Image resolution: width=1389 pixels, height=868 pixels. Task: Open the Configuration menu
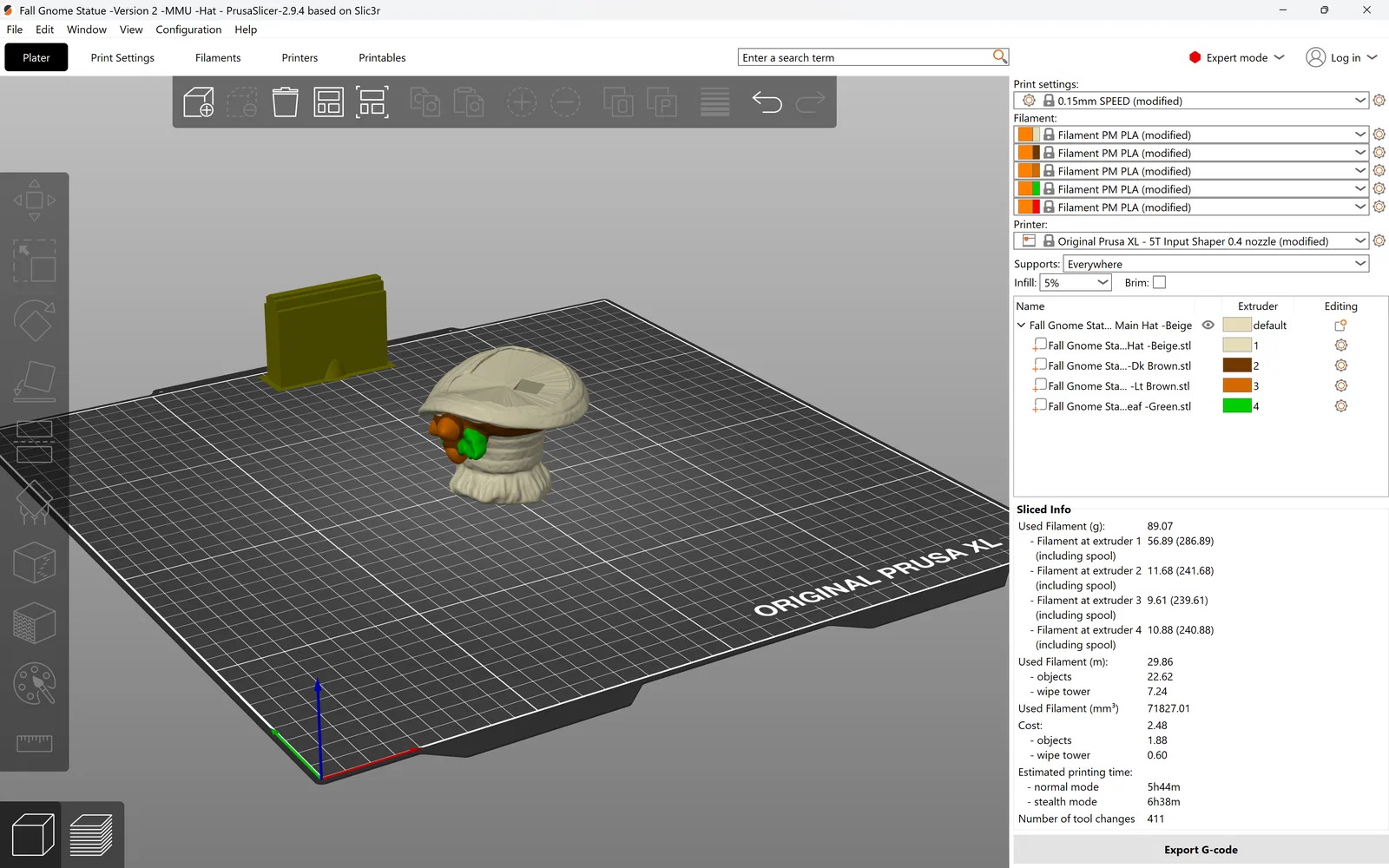[188, 30]
